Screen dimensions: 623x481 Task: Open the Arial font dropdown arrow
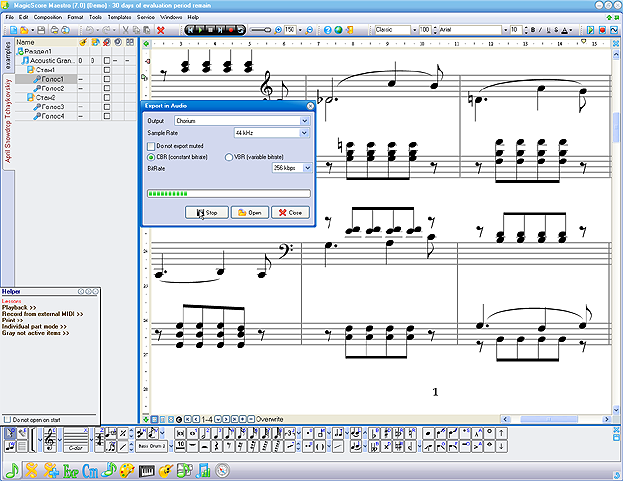(505, 30)
